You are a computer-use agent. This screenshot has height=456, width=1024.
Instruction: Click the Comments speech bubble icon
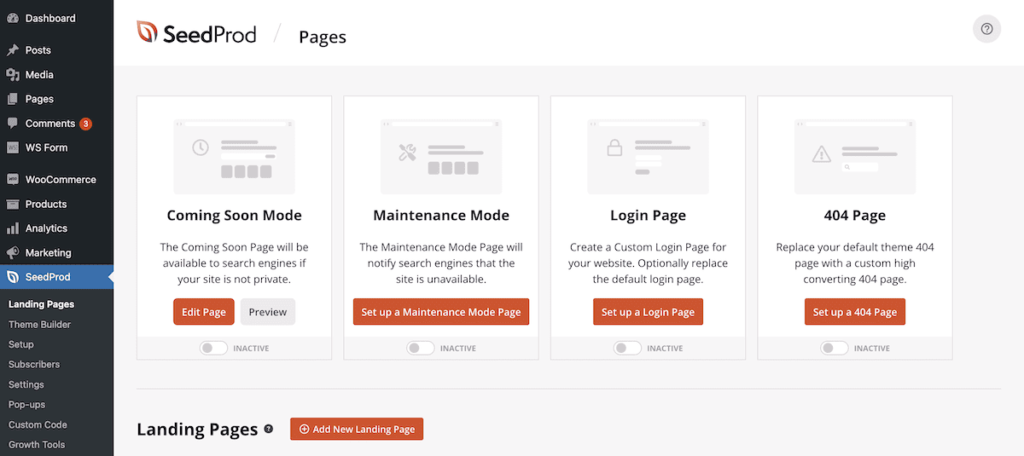click(12, 123)
